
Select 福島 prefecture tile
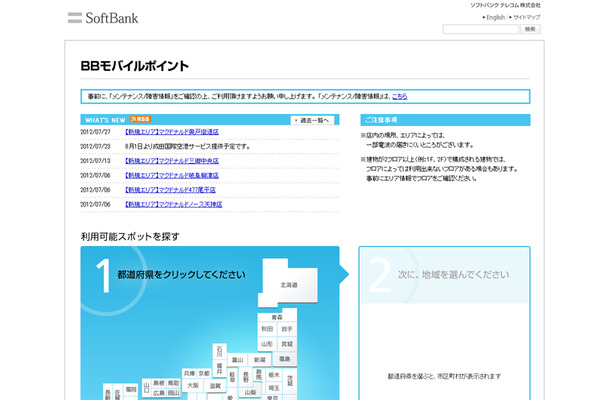[284, 359]
